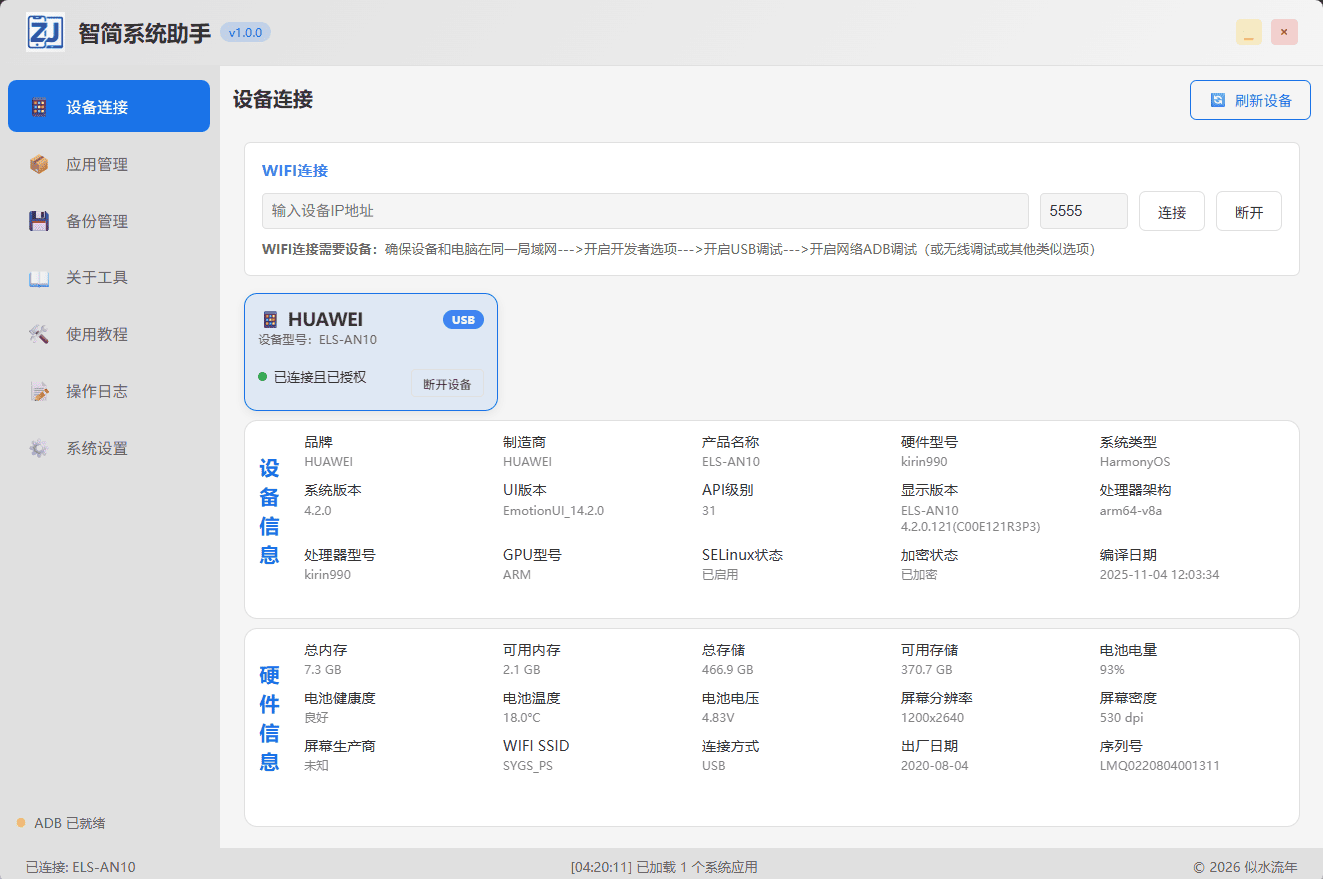The image size is (1323, 879).
Task: Click 加密状态 value 已加密
Action: click(919, 574)
